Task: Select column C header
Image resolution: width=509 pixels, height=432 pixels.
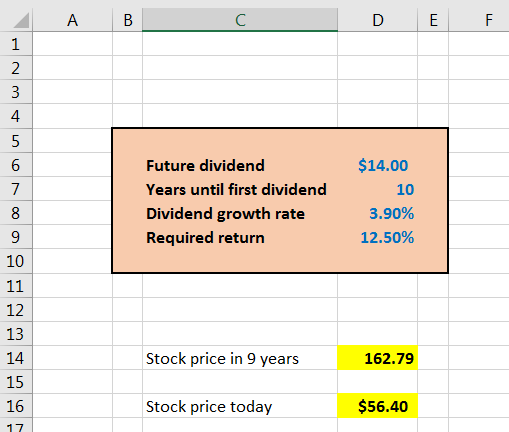Action: (x=240, y=20)
